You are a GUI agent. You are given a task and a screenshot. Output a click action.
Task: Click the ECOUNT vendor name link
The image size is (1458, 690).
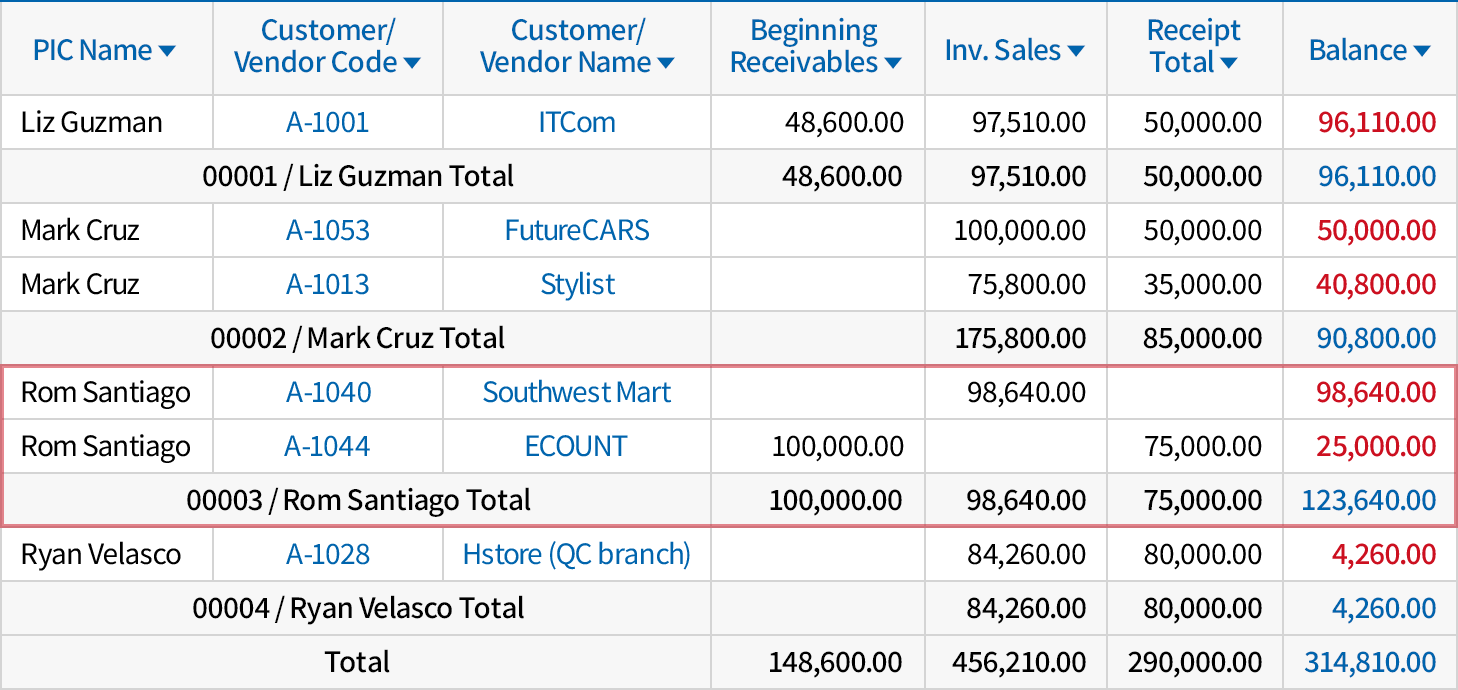[576, 447]
